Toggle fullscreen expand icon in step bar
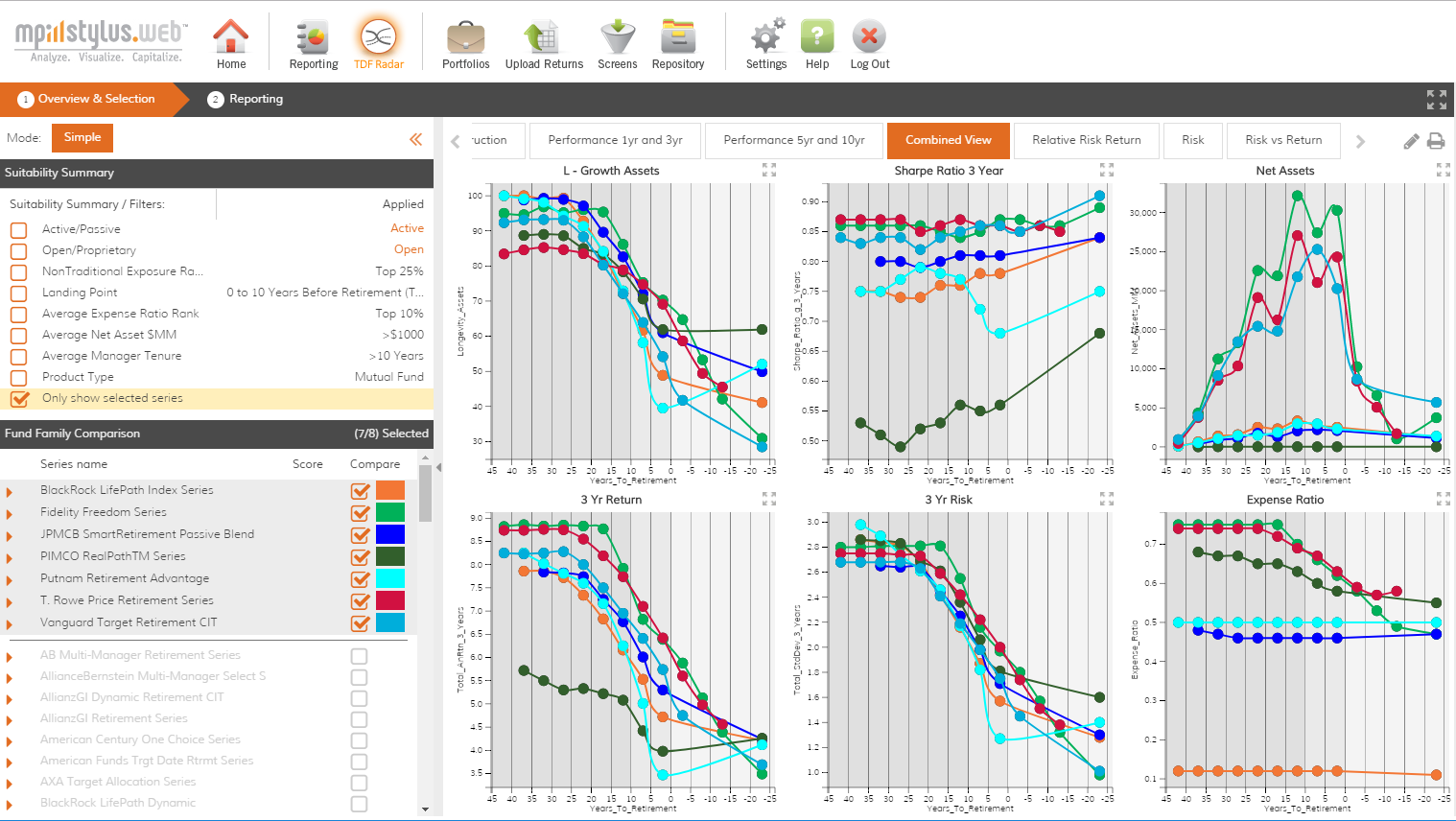Screen dimensions: 1456x821 point(1436,100)
